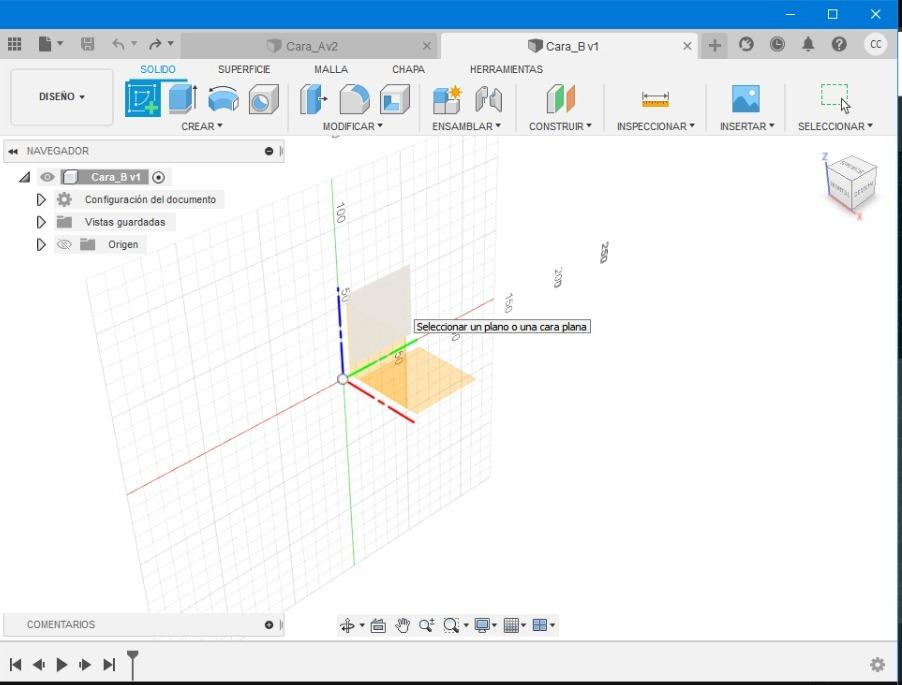
Task: Redo the last action
Action: 155,44
